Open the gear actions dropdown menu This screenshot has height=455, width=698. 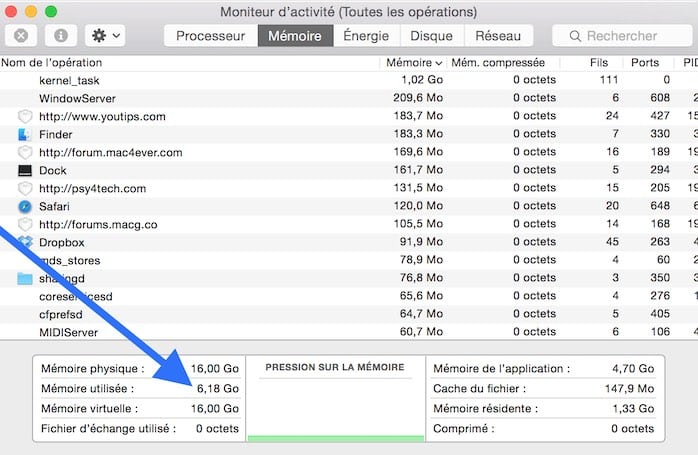(x=105, y=36)
